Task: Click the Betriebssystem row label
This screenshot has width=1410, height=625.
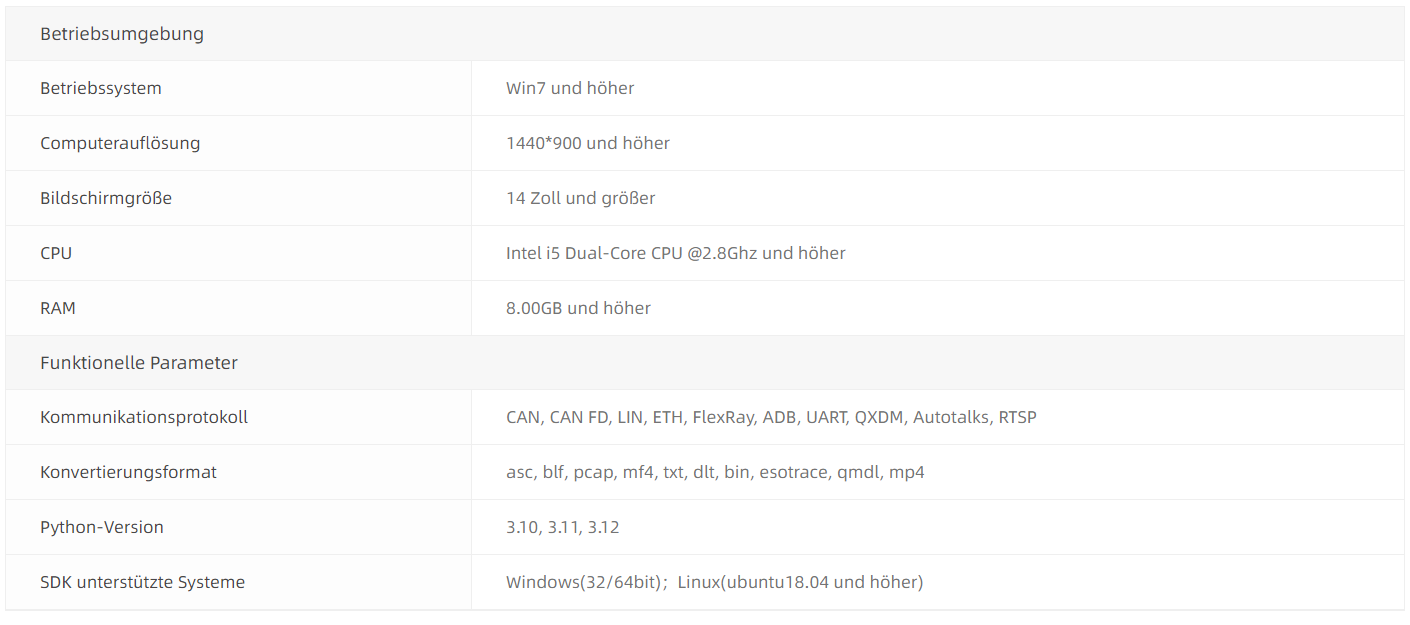Action: click(101, 88)
